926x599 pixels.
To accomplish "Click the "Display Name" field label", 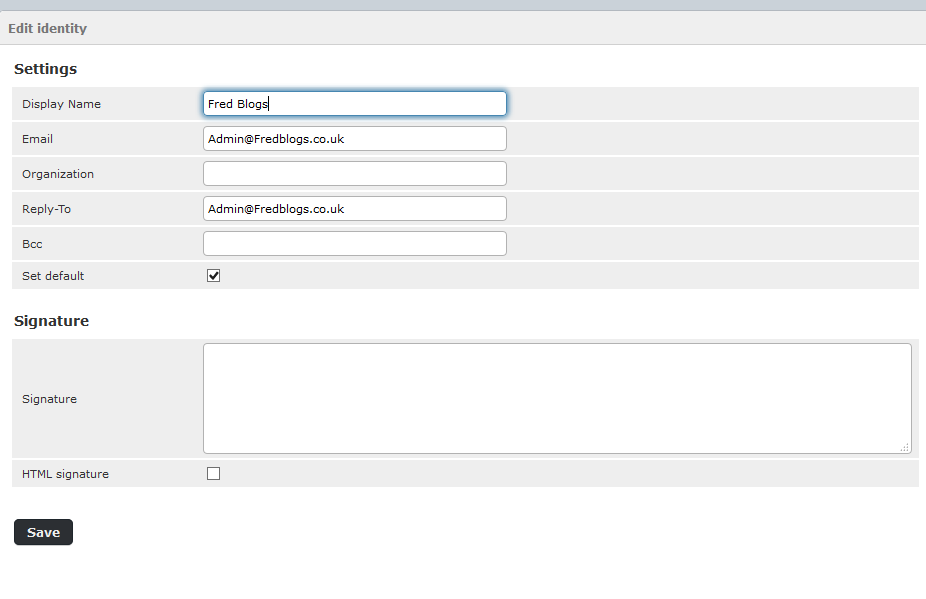I will [x=61, y=104].
